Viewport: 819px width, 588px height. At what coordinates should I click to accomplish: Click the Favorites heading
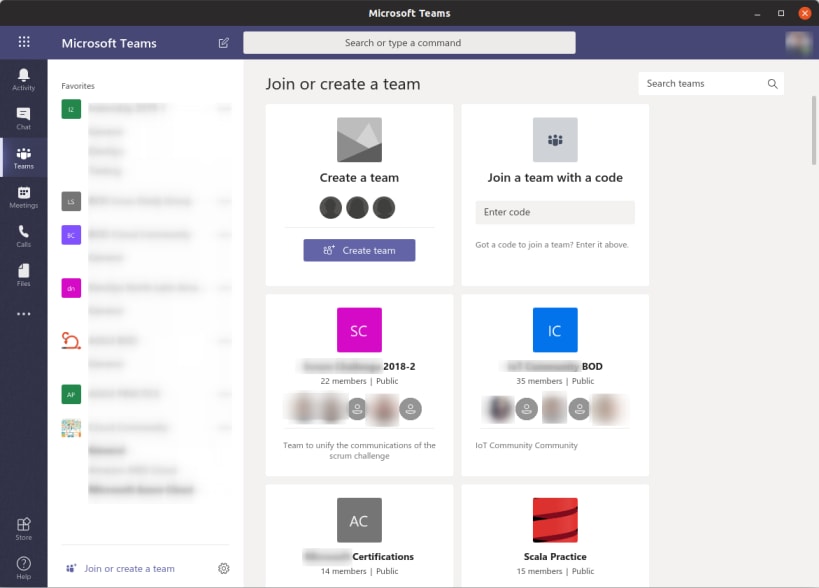tap(78, 86)
